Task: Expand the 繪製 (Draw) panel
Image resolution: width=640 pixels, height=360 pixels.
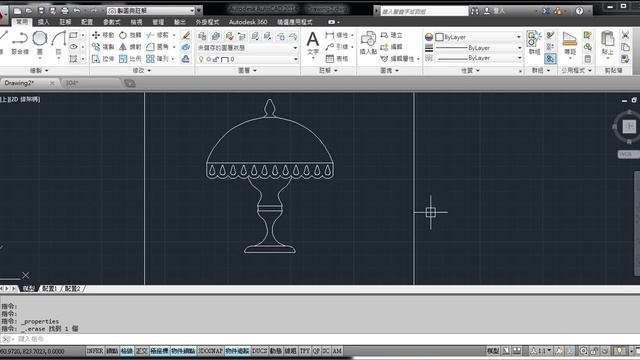Action: (39, 70)
